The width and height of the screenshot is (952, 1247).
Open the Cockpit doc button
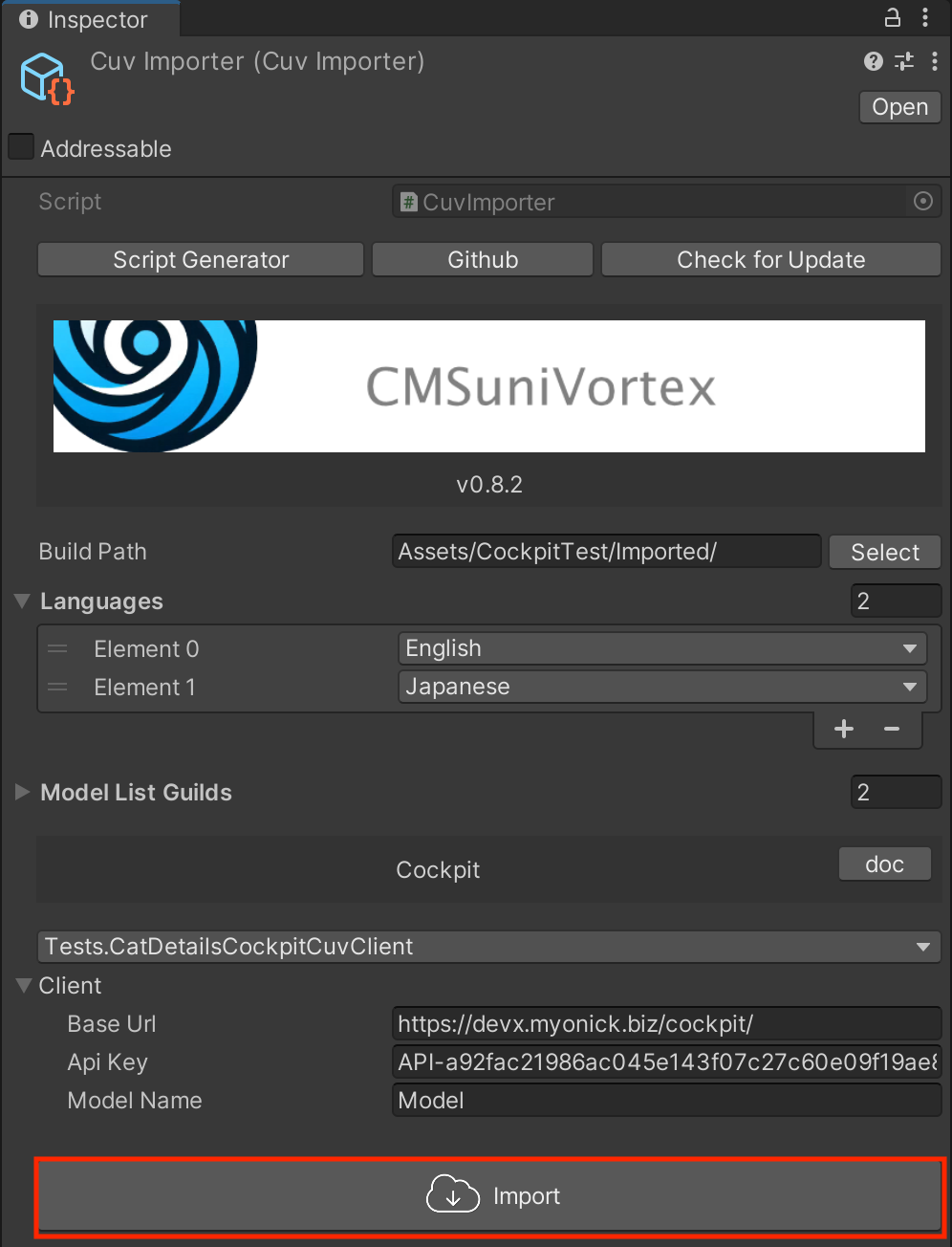(885, 864)
